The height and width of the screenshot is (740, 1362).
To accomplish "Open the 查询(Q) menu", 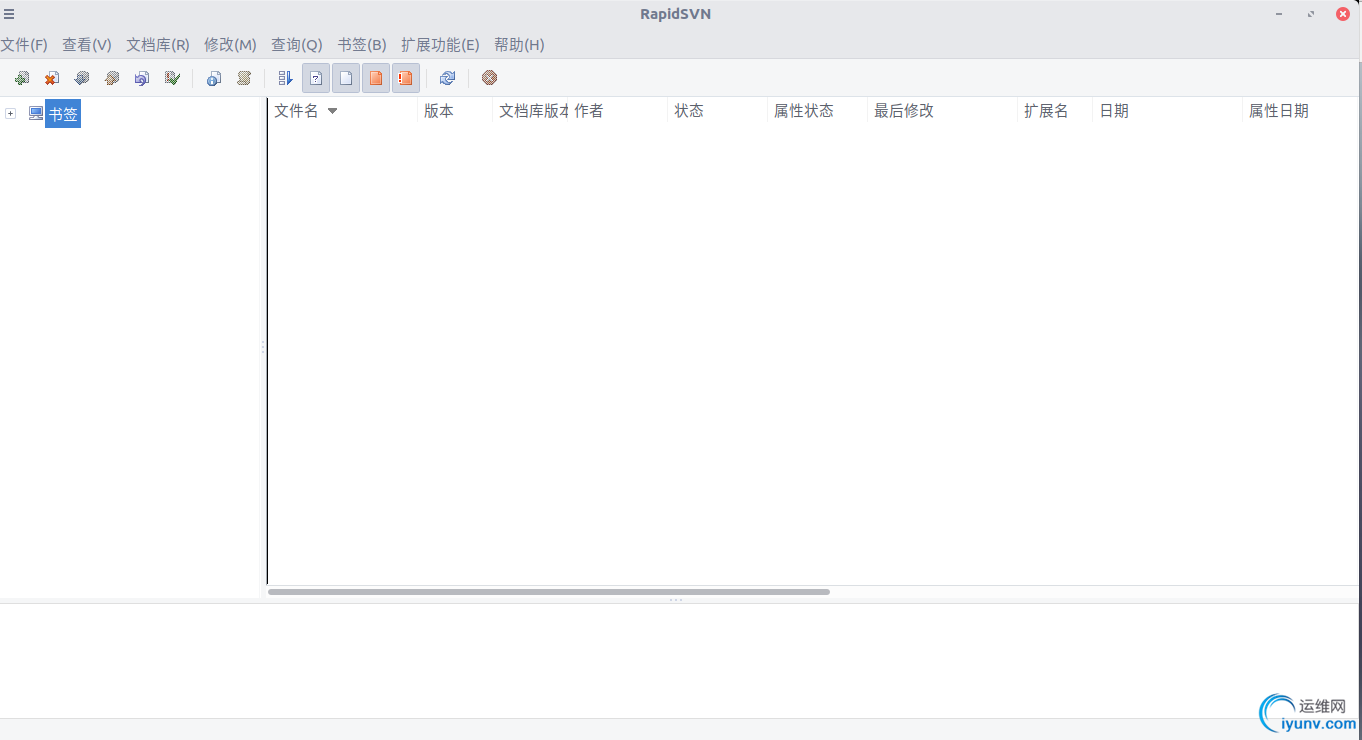I will [297, 45].
